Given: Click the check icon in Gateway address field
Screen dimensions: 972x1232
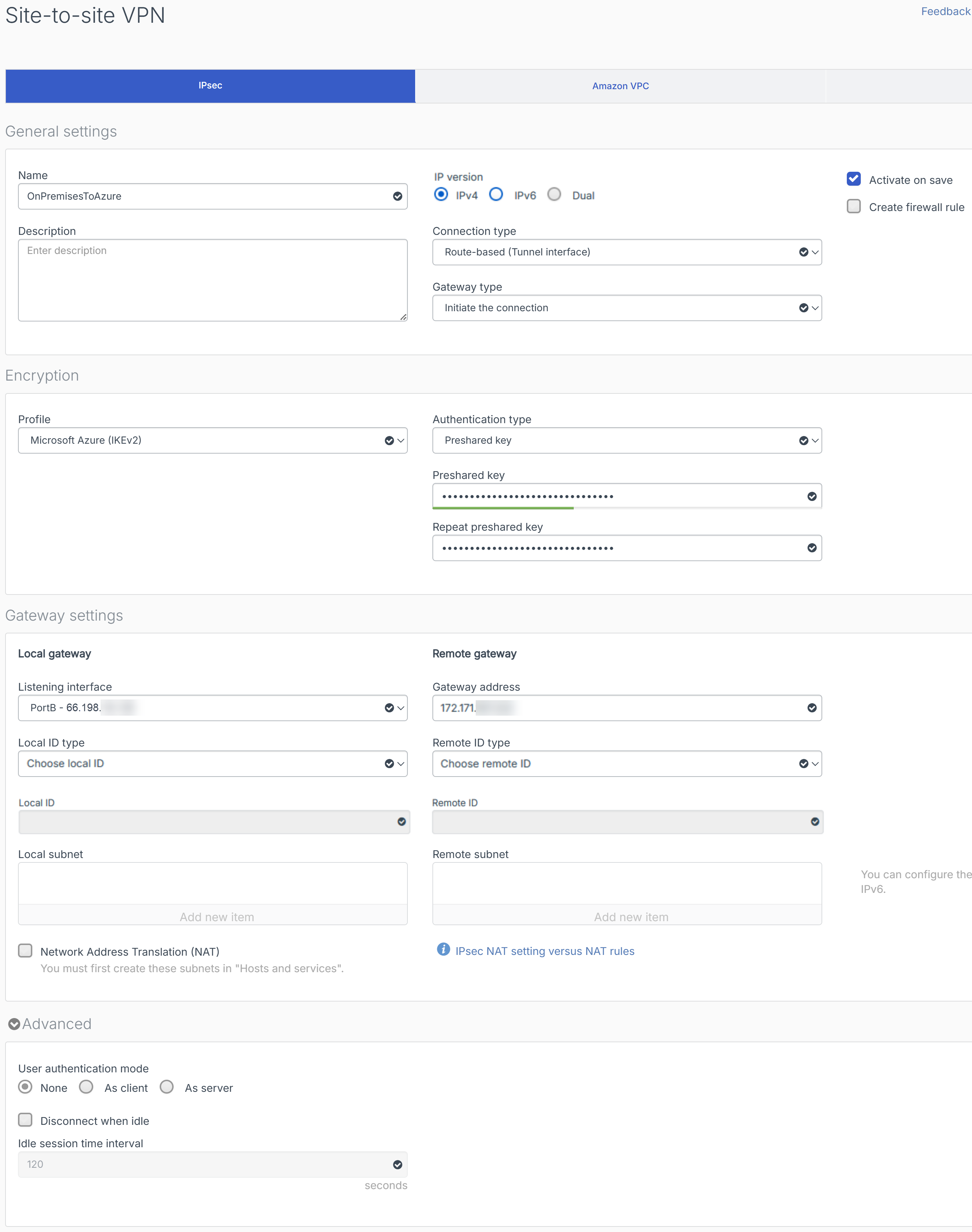Looking at the screenshot, I should coord(812,707).
